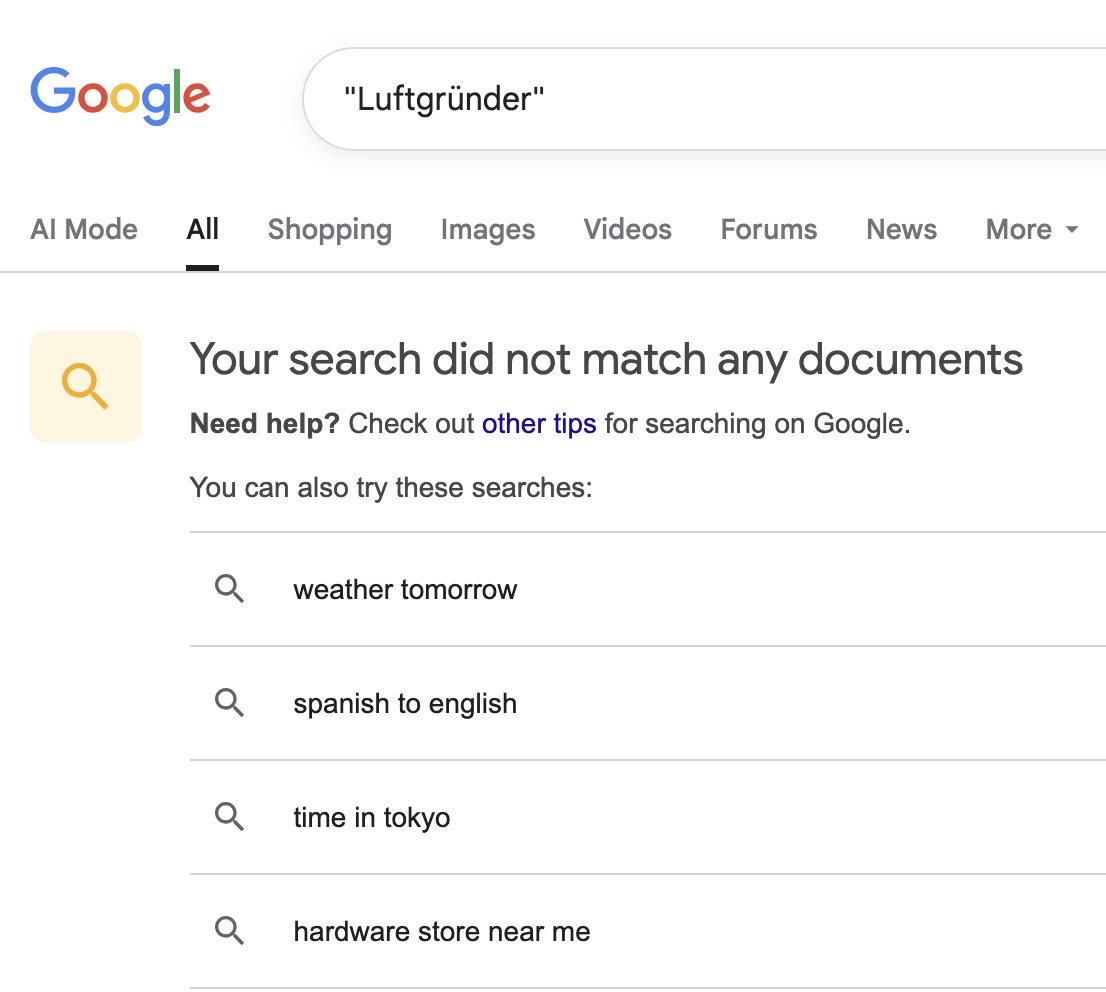Try the spanish to english suggestion
This screenshot has height=992, width=1106.
pos(405,703)
